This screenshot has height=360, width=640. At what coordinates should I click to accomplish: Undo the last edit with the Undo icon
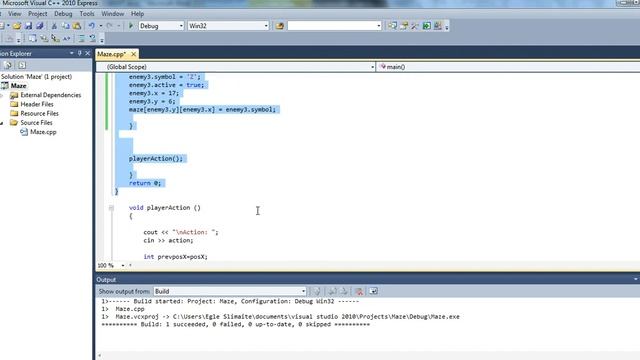91,26
